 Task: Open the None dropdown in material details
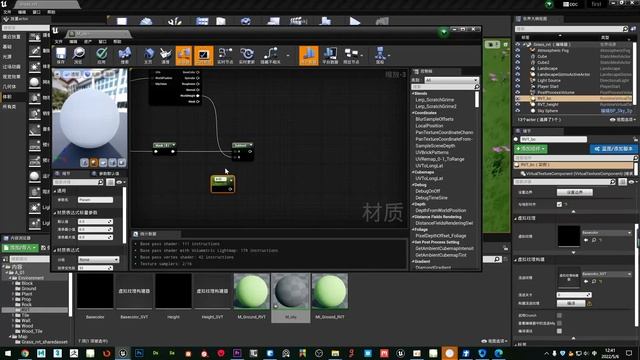click(98, 260)
